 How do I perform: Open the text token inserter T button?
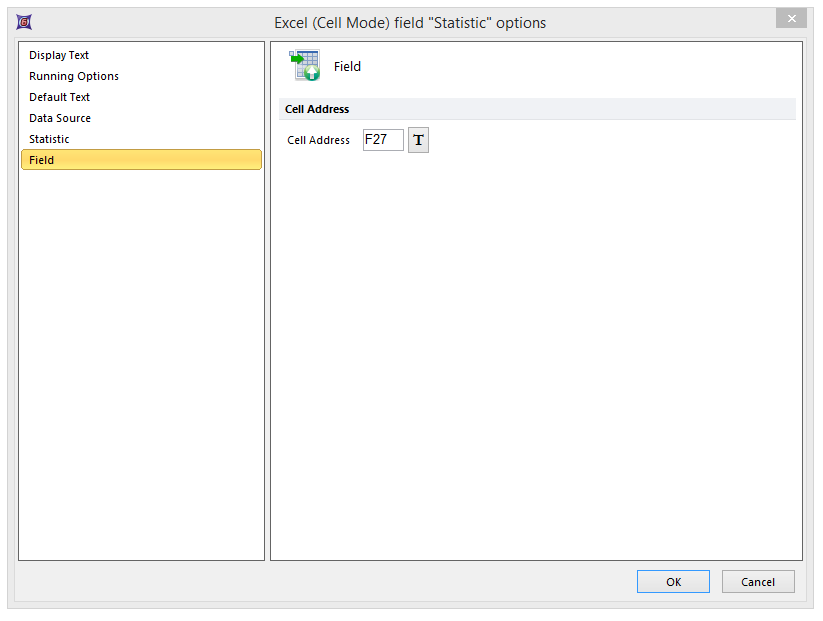(x=418, y=140)
